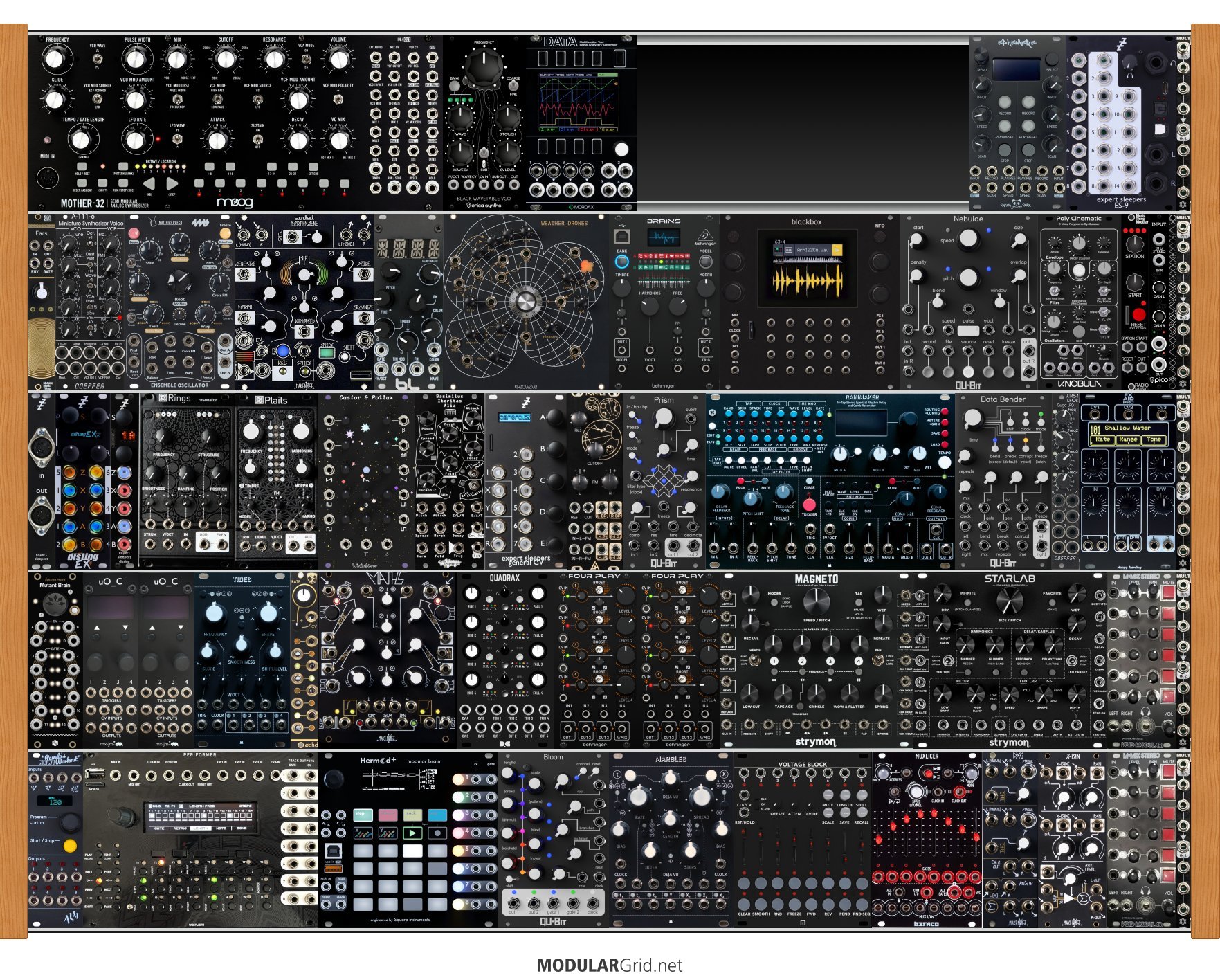Click the X-Pan Aux Level knob

(x=1071, y=877)
